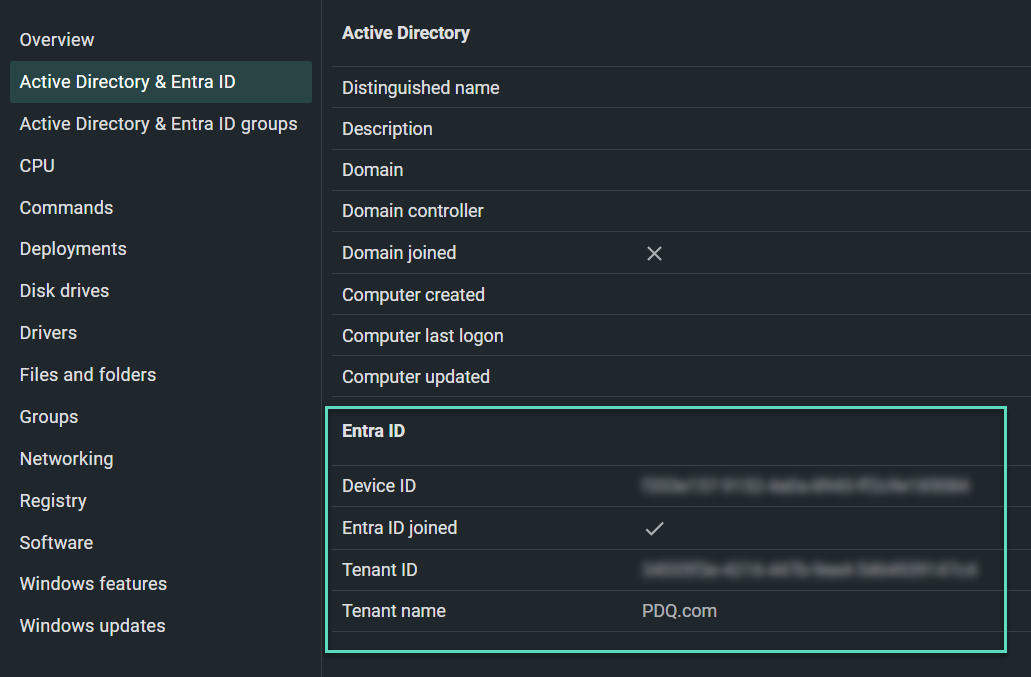
Task: View the Deployments section
Action: [73, 249]
